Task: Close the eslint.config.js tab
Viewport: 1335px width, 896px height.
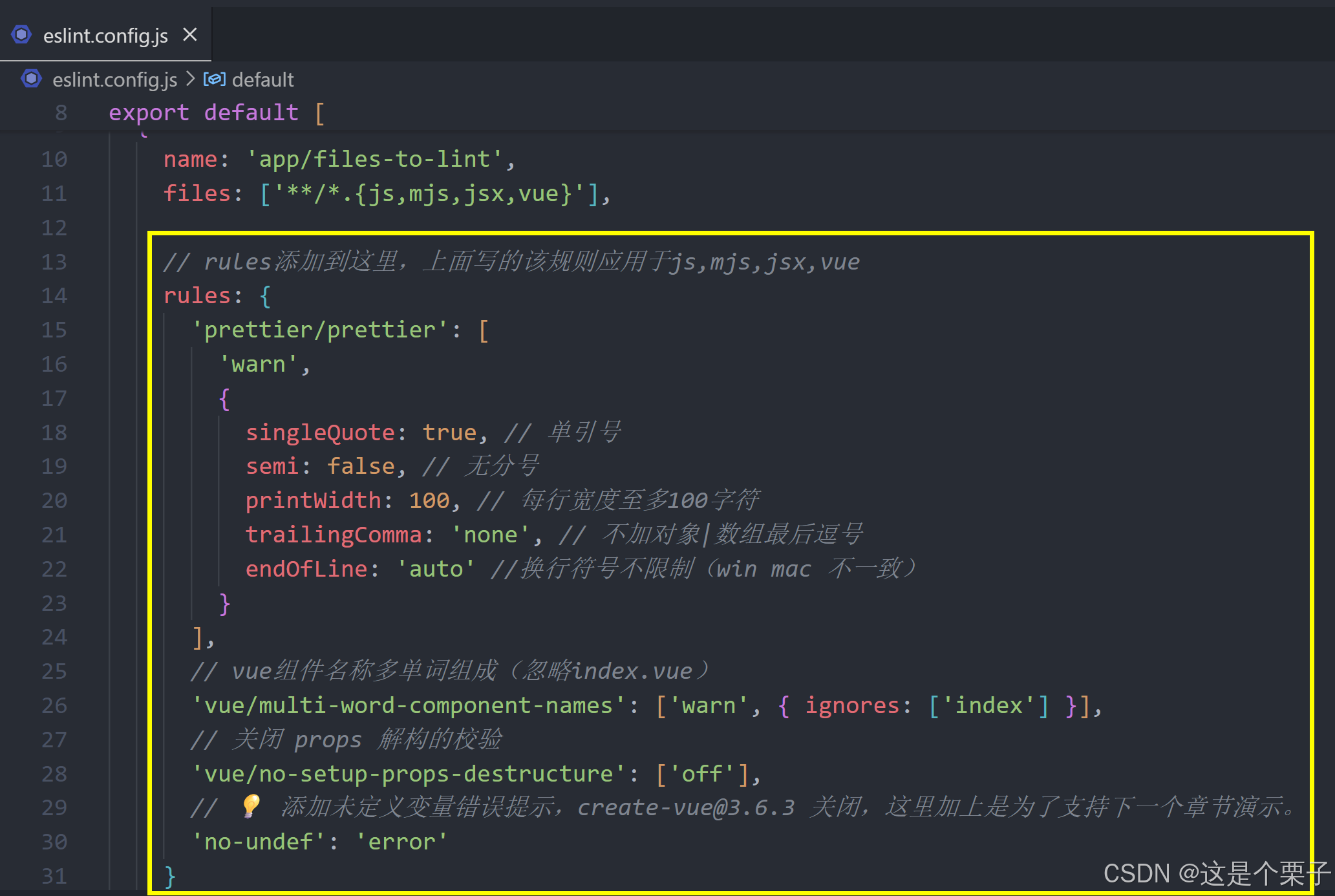Action: click(x=189, y=35)
